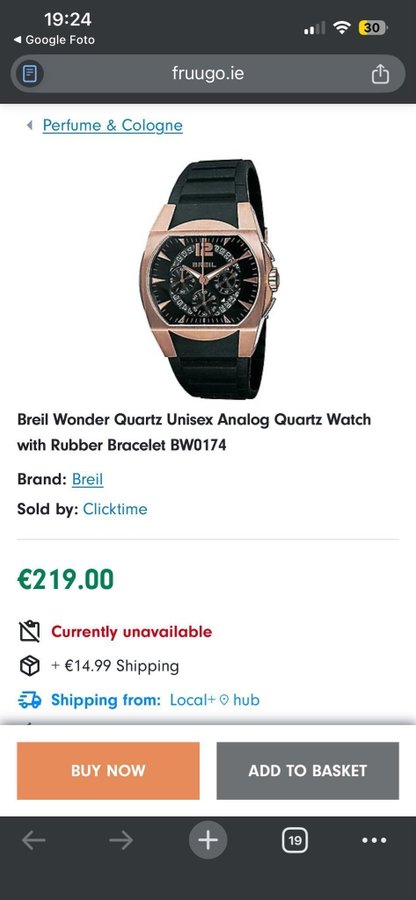
Task: Tap the shipping box icon
Action: tap(30, 666)
